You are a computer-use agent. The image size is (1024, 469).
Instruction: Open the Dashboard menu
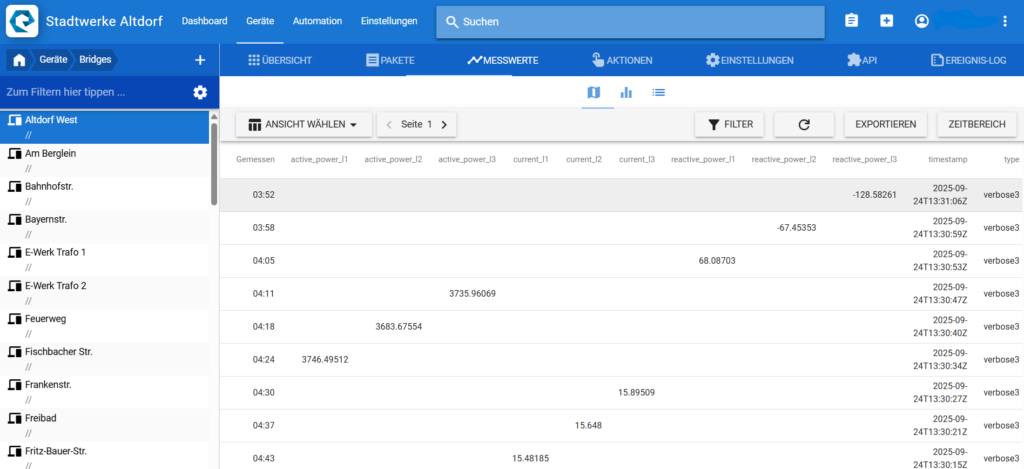coord(204,21)
